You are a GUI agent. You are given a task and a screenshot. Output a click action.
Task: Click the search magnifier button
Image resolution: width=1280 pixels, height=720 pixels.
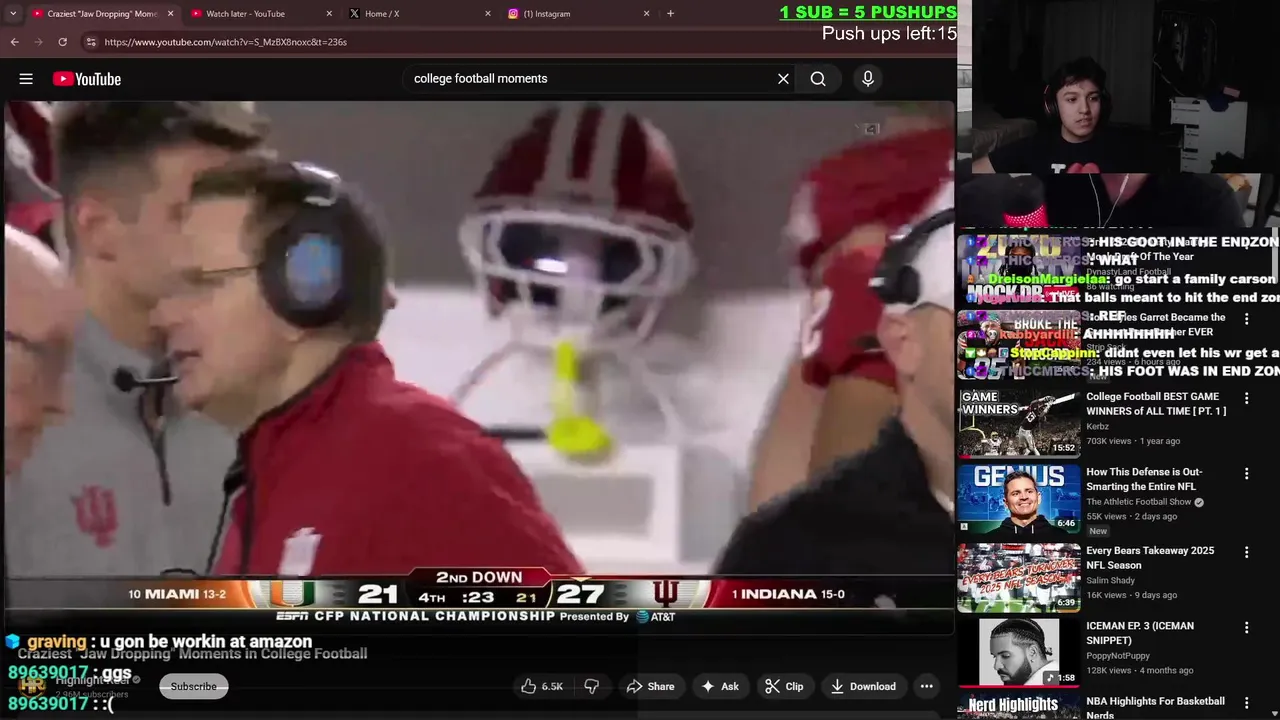coord(818,79)
